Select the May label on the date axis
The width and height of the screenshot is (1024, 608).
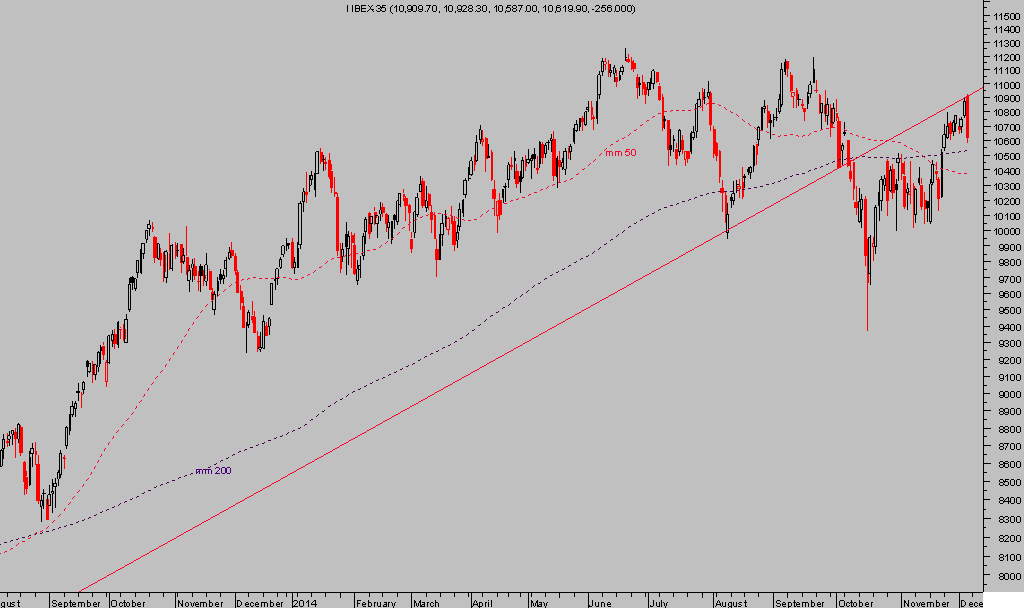541,603
